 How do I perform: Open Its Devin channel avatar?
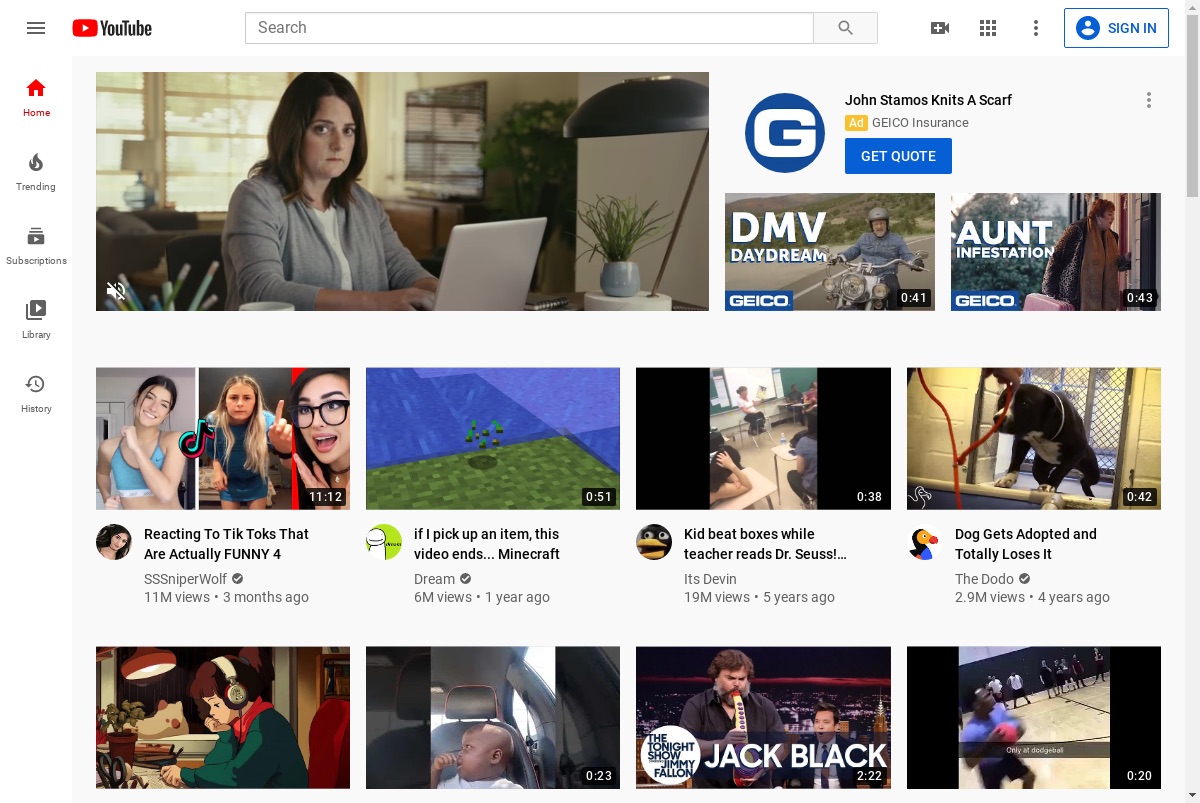click(654, 542)
